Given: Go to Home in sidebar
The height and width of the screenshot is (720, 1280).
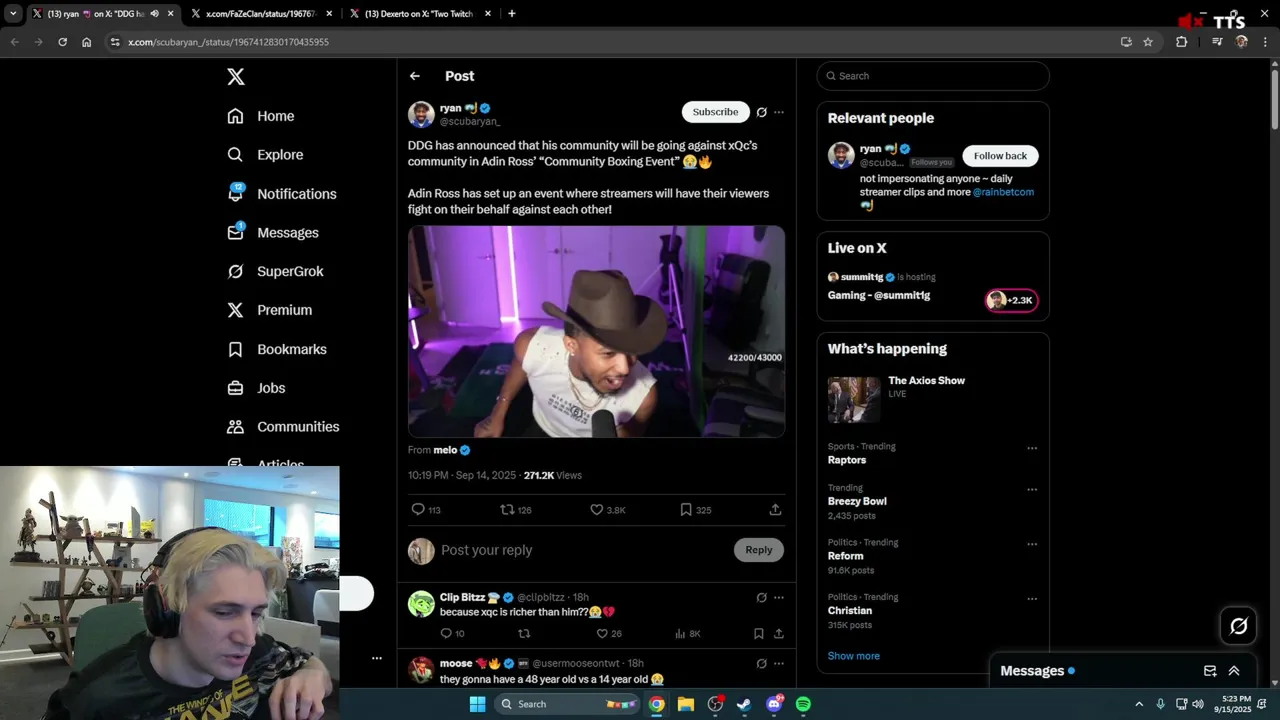Looking at the screenshot, I should (x=261, y=116).
